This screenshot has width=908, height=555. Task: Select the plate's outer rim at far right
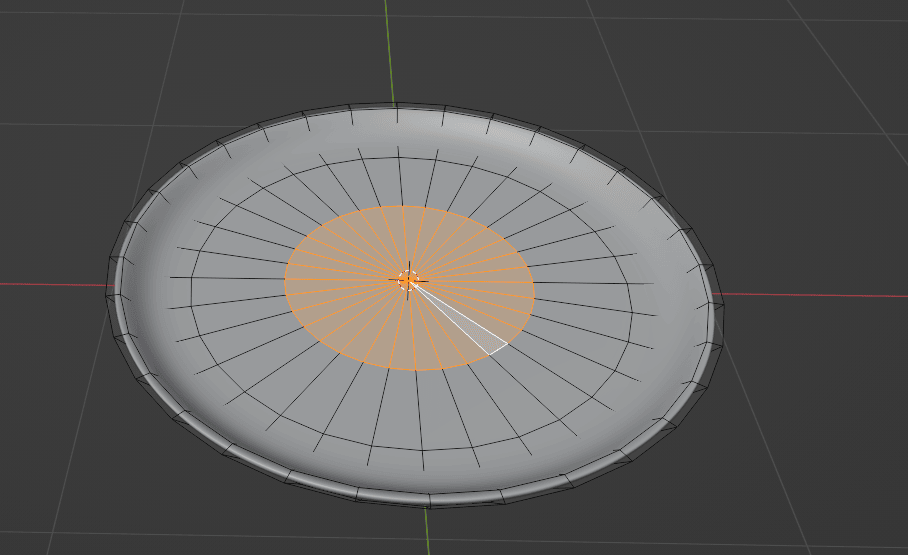(x=716, y=300)
